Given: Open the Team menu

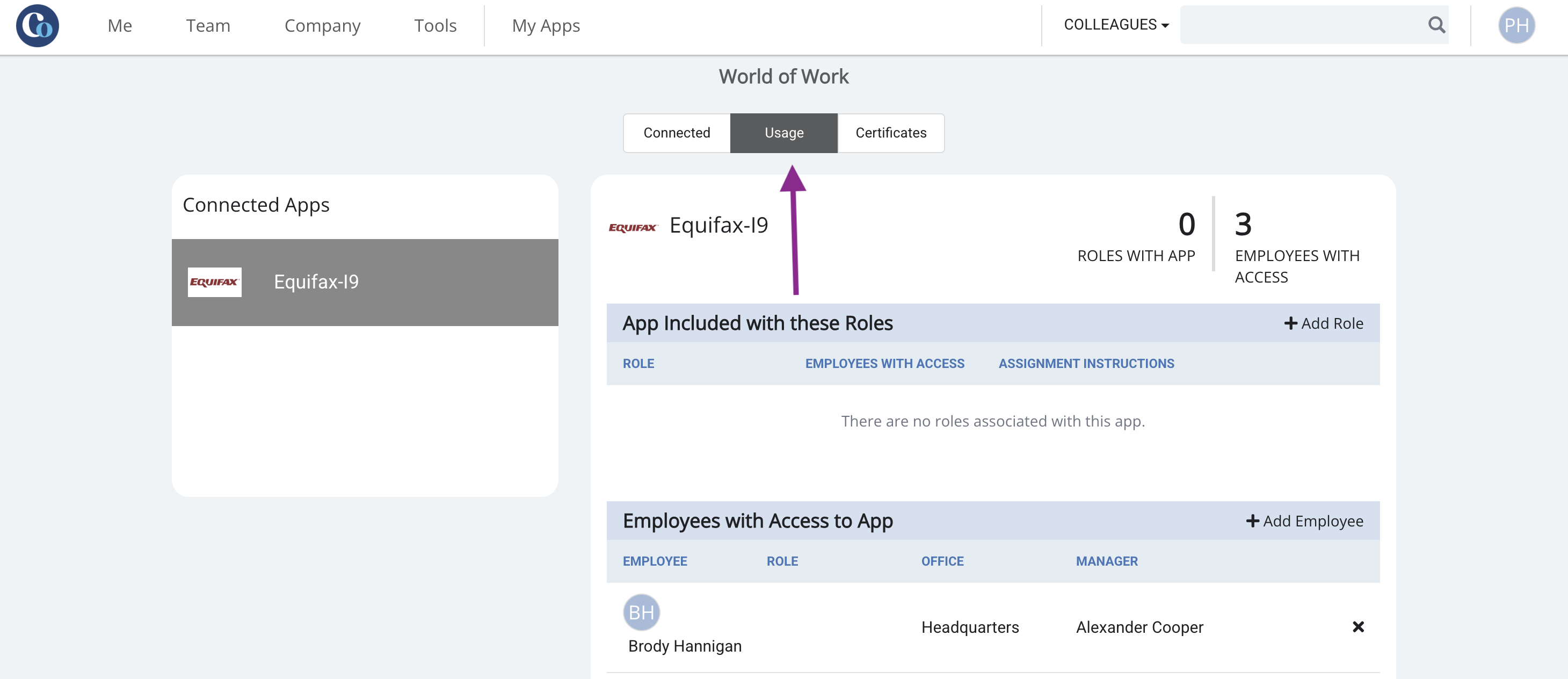Looking at the screenshot, I should tap(208, 26).
